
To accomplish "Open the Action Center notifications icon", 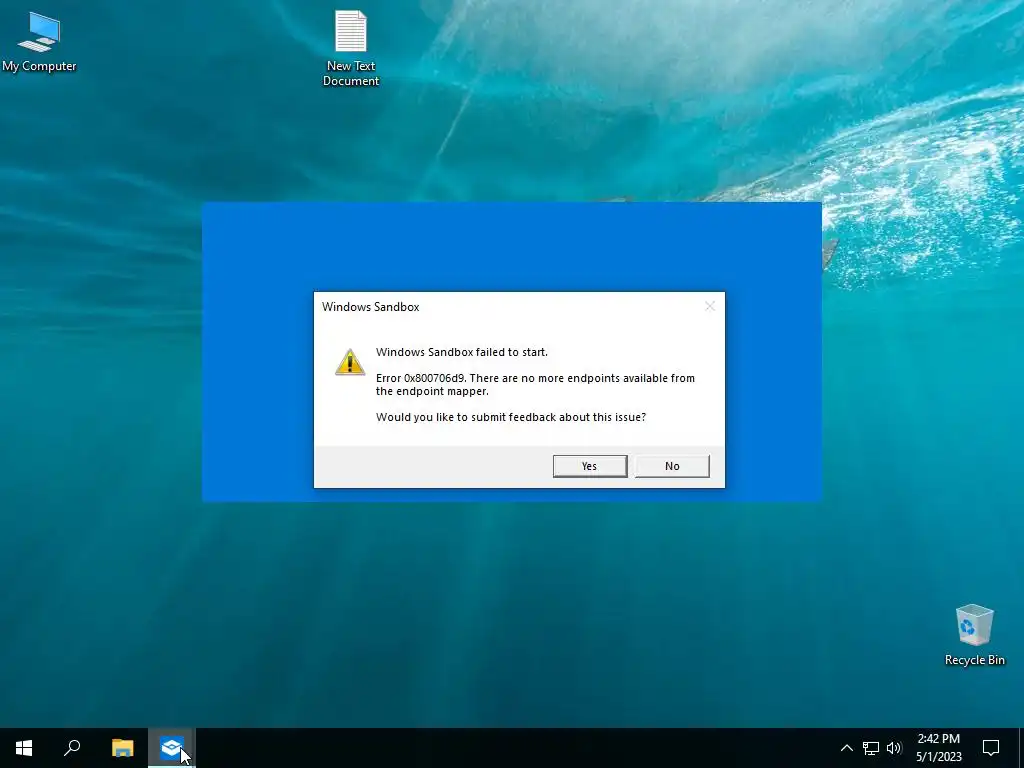I will tap(991, 748).
